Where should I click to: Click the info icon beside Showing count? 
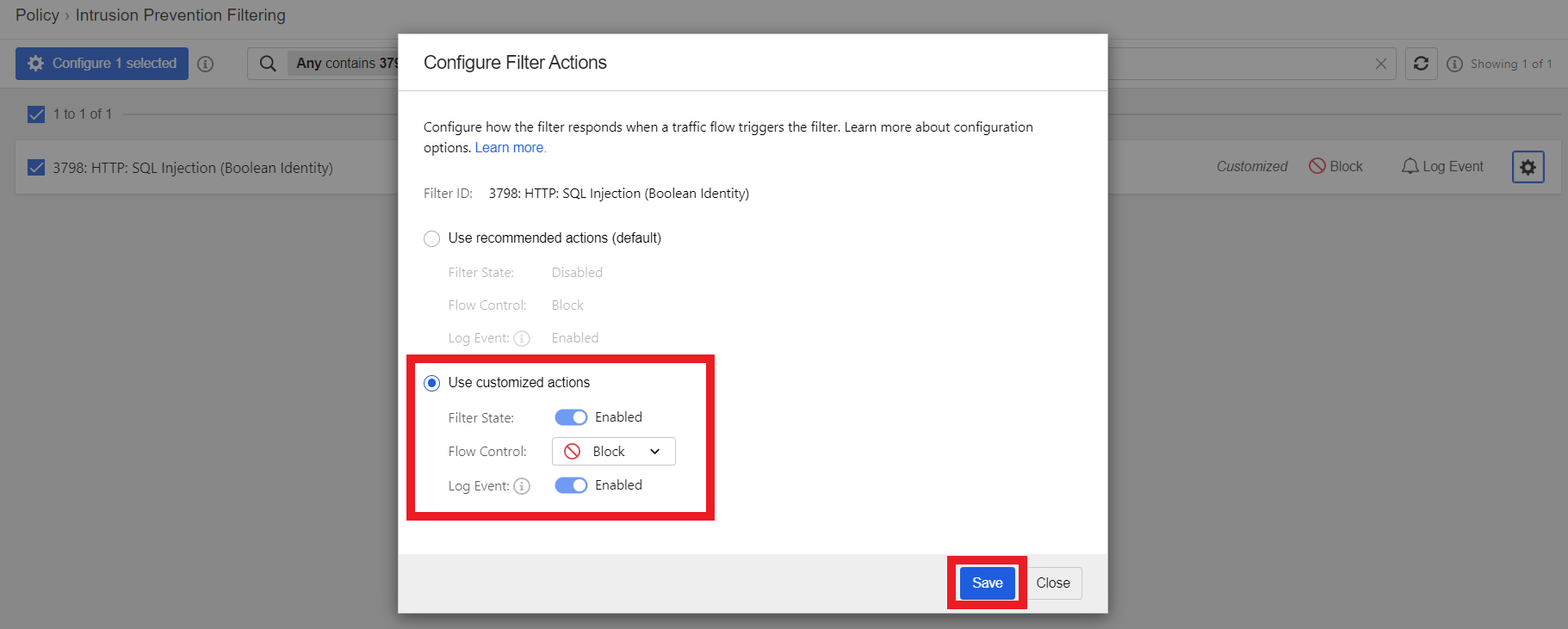(1455, 64)
